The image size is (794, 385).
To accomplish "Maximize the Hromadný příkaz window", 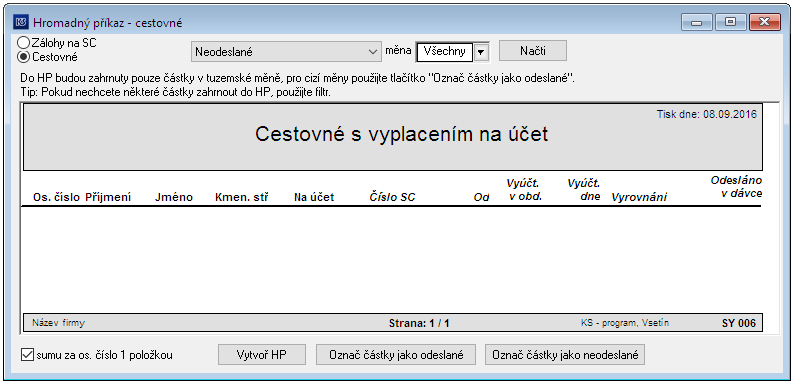I will click(731, 22).
